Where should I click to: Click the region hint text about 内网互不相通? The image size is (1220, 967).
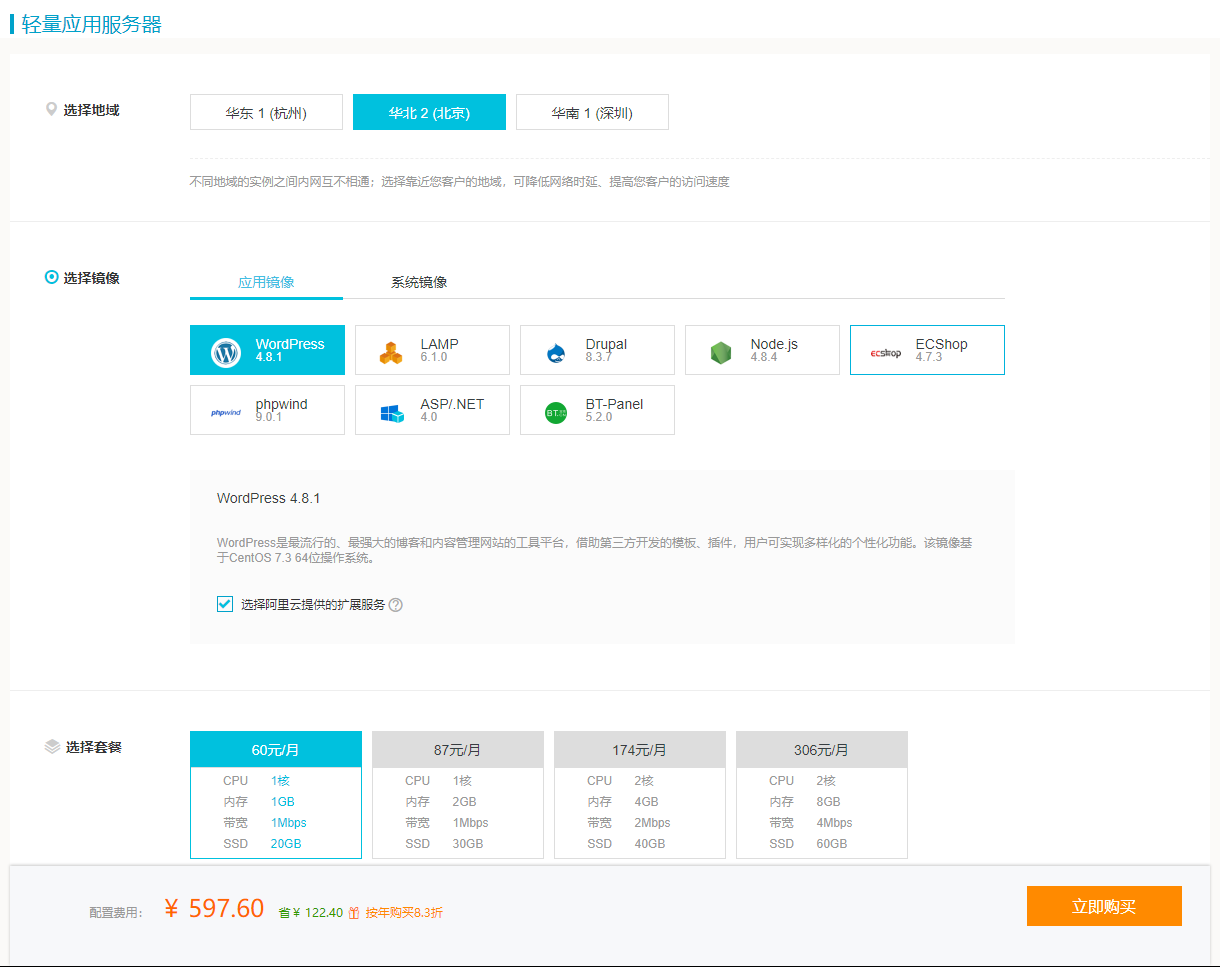460,182
